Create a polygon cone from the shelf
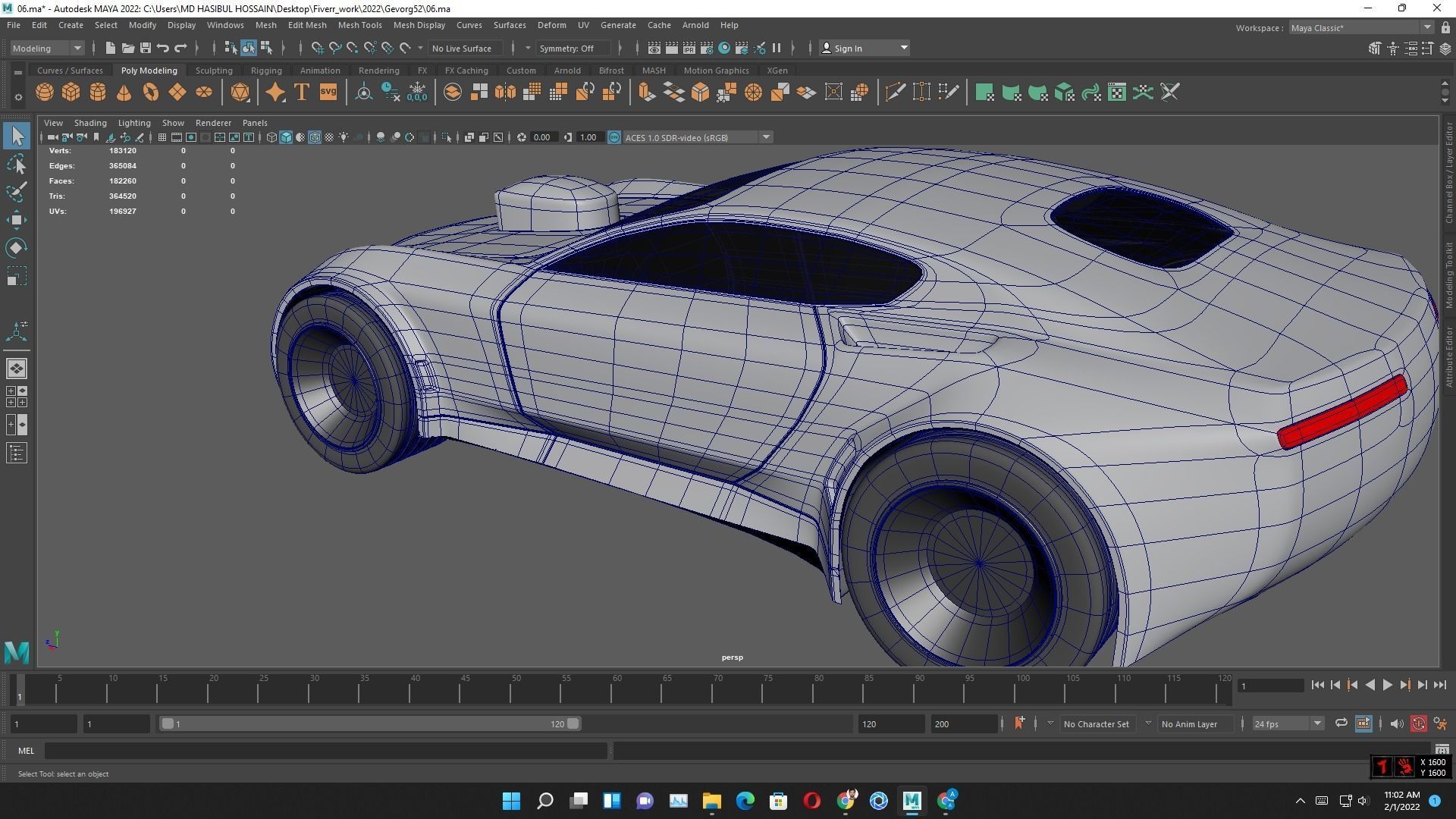The image size is (1456, 819). point(124,92)
